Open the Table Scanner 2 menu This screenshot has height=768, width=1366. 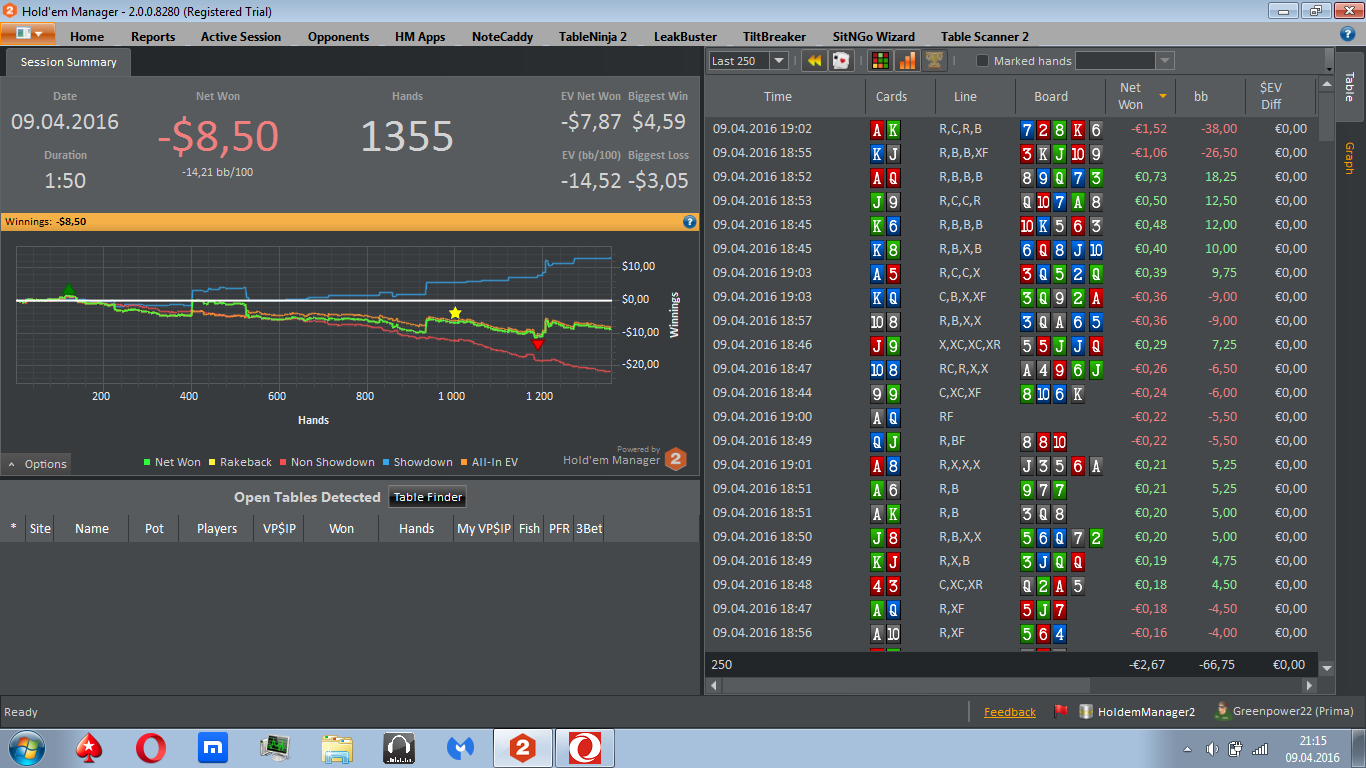click(985, 37)
